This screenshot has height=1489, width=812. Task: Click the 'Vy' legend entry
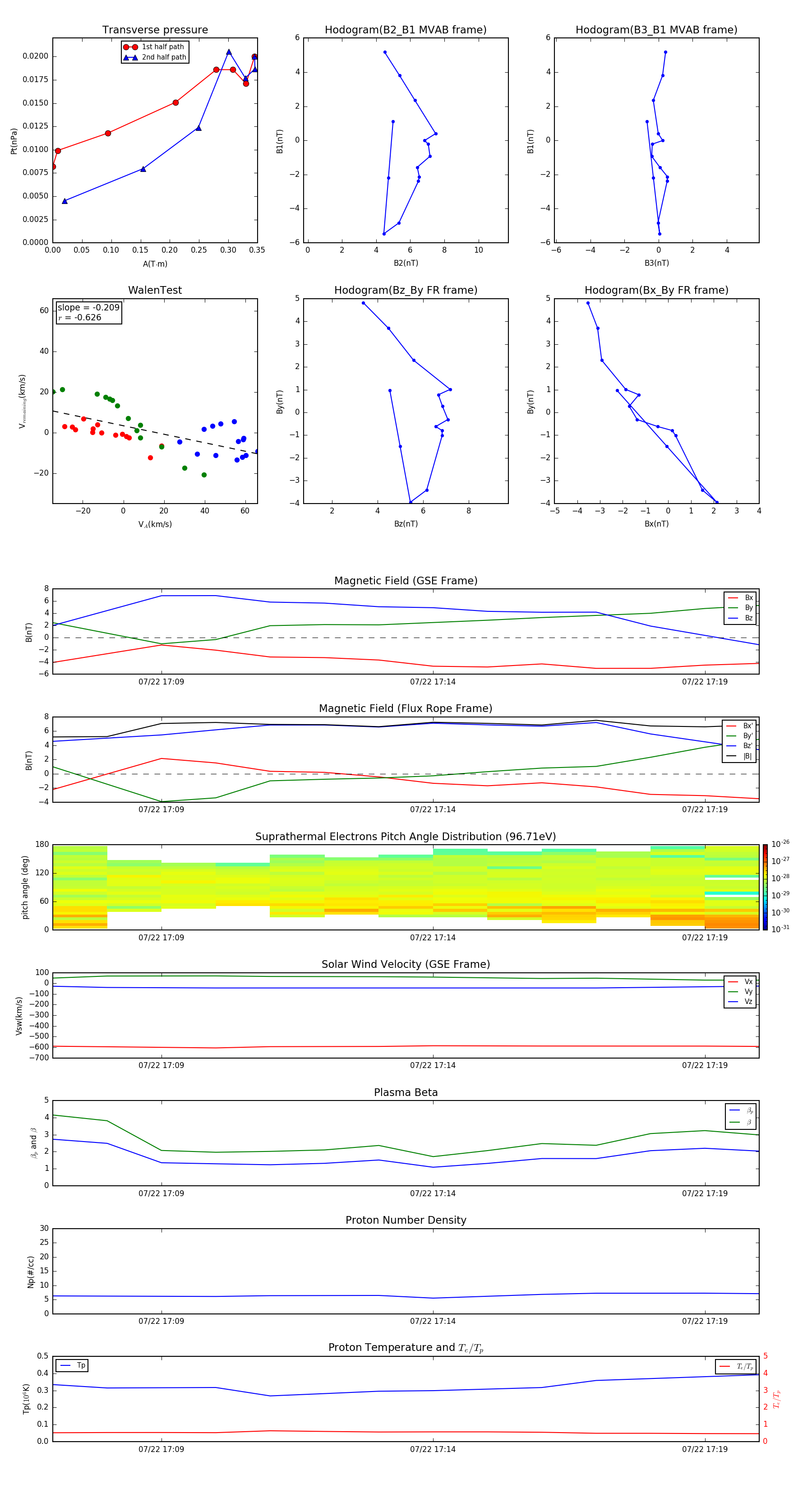click(x=740, y=991)
